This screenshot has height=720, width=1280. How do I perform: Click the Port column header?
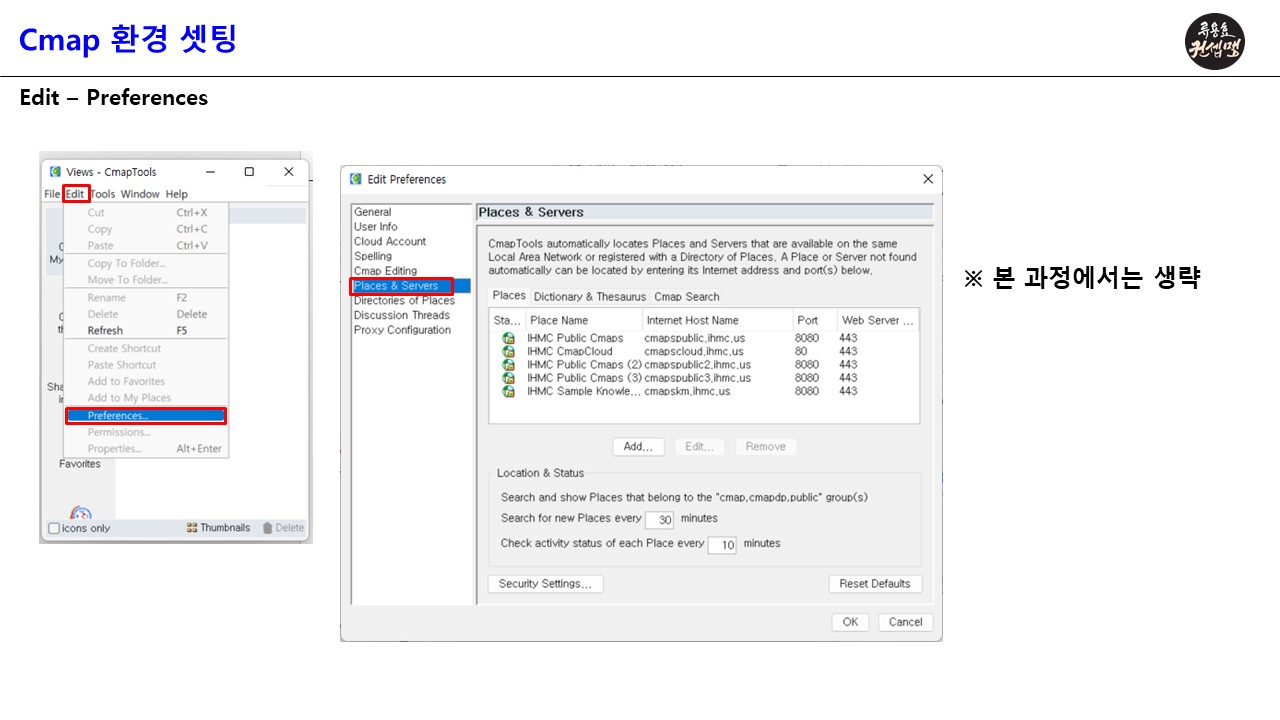pyautogui.click(x=813, y=320)
